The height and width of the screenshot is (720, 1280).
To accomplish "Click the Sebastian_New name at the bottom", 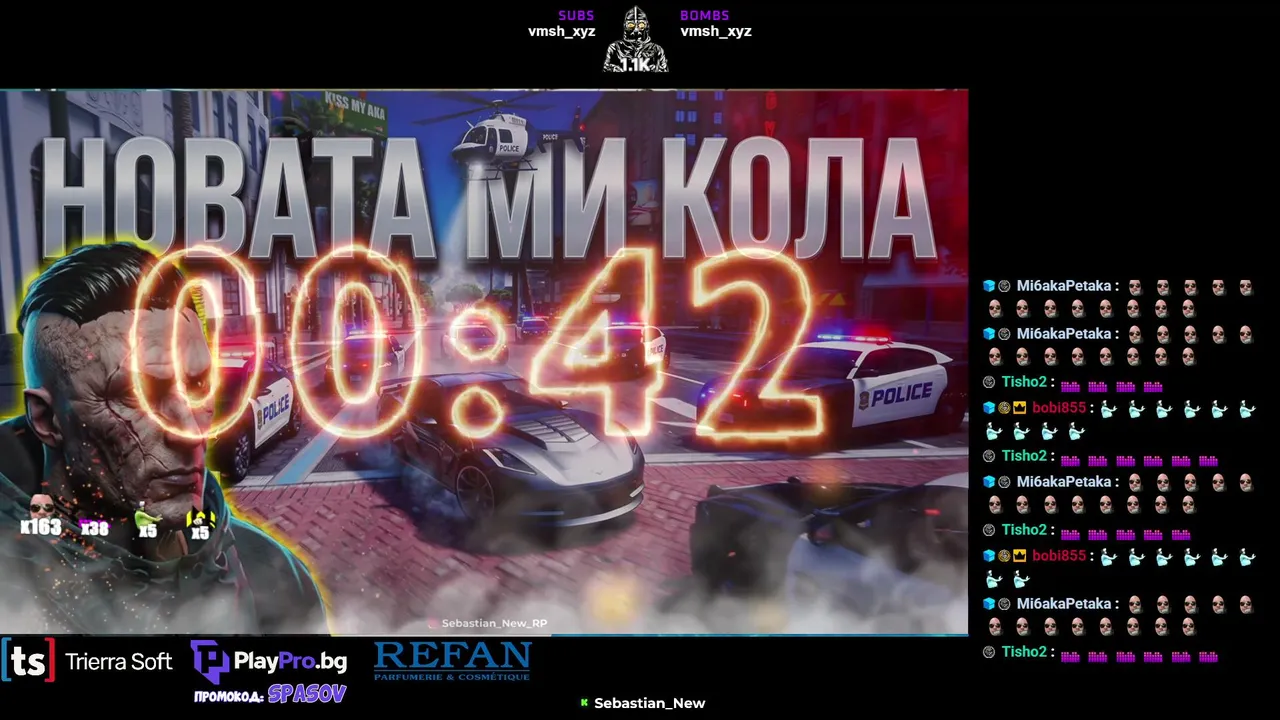I will coord(650,703).
